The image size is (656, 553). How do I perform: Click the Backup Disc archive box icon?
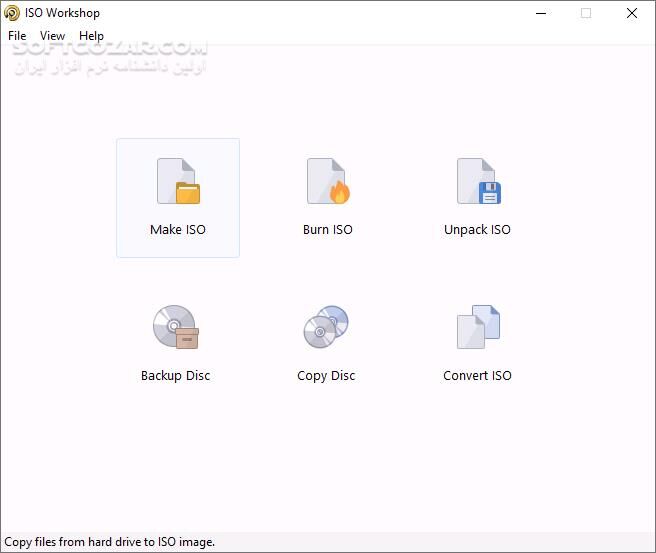176,327
